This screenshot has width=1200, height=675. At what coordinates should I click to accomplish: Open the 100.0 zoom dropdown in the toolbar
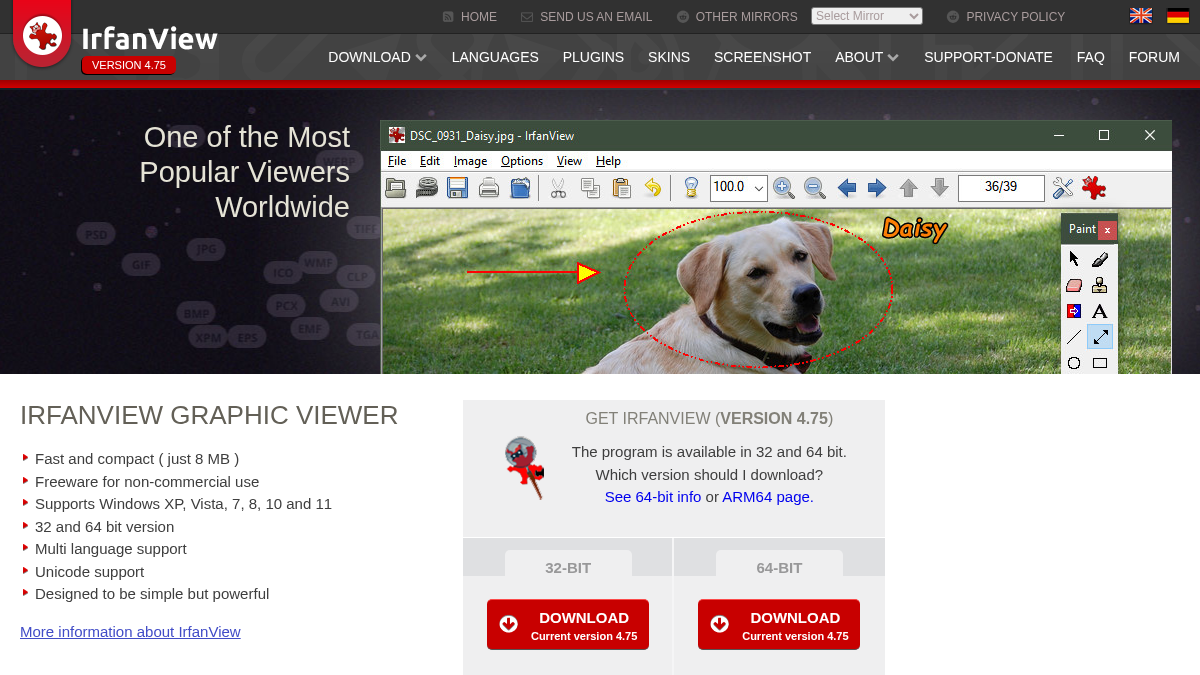739,187
